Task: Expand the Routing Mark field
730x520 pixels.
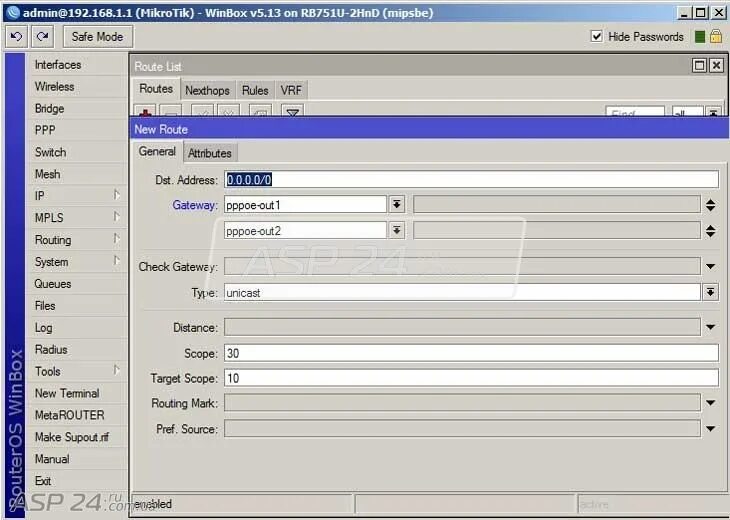Action: [x=710, y=403]
